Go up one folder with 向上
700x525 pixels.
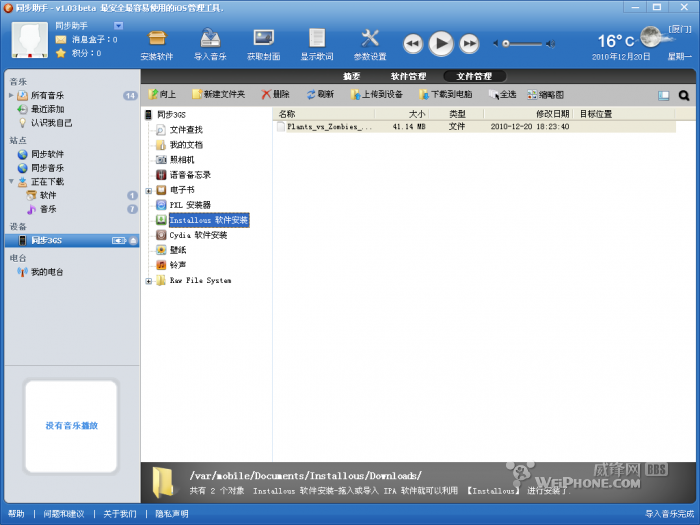tap(162, 94)
